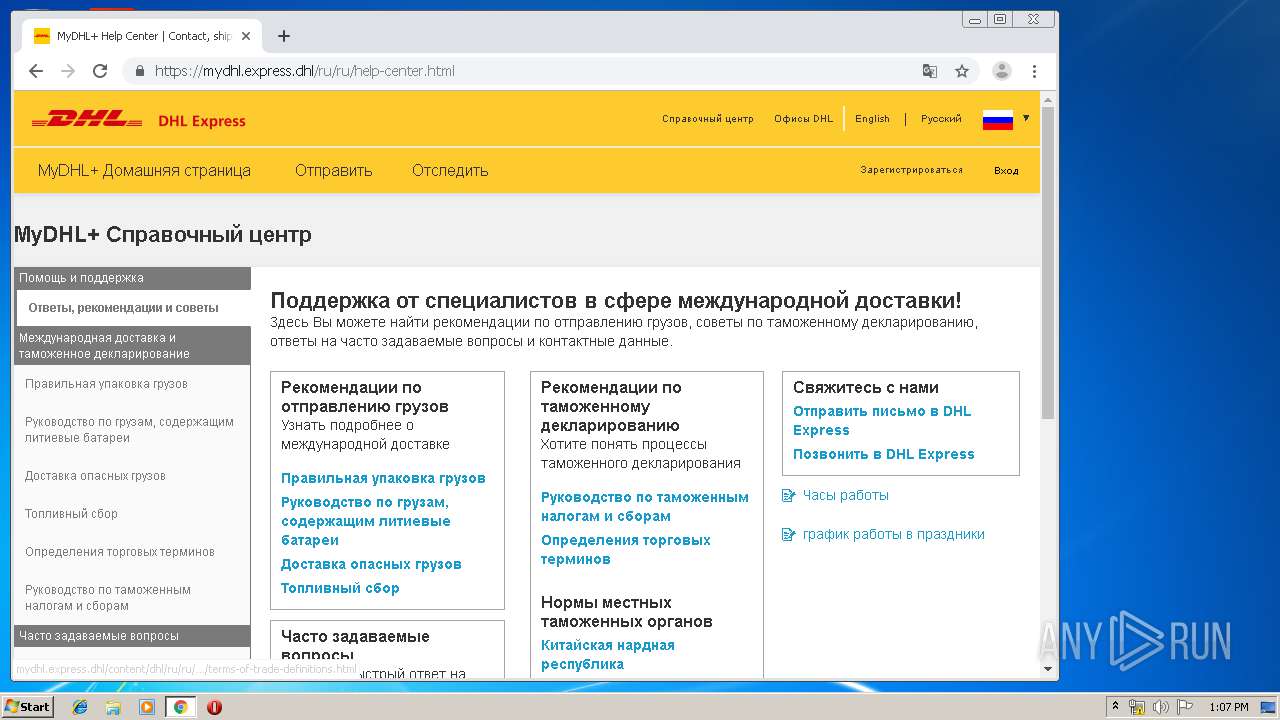Launch Internet Explorer from taskbar
The height and width of the screenshot is (720, 1280).
(x=80, y=707)
